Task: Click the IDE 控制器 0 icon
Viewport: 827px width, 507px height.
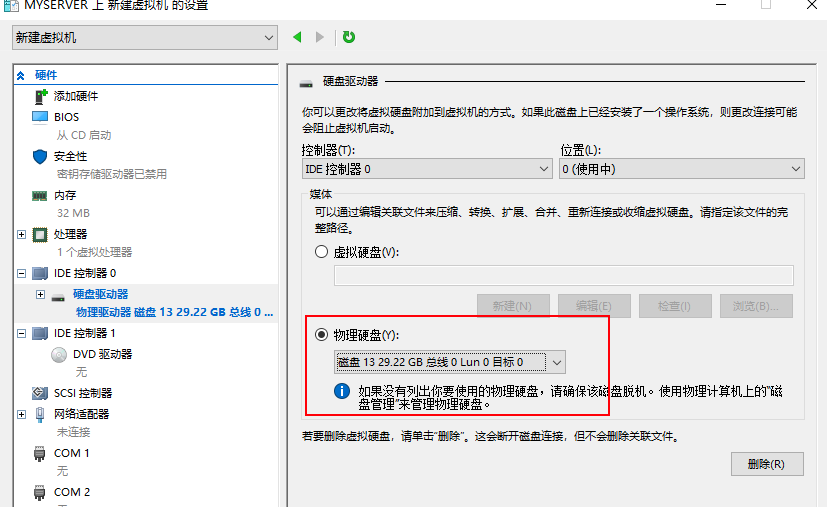Action: point(40,273)
